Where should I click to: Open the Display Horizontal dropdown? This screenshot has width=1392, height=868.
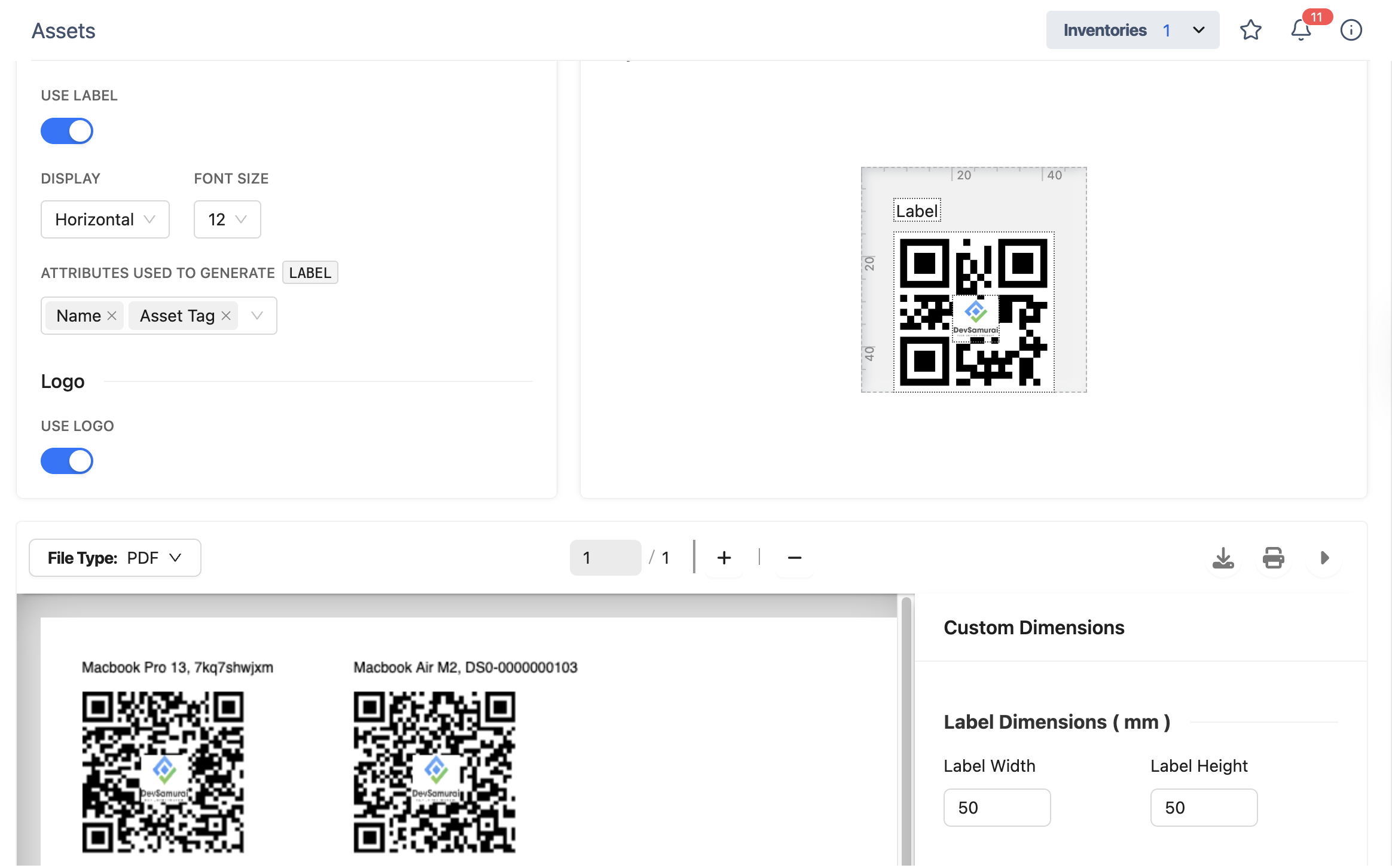click(x=105, y=219)
